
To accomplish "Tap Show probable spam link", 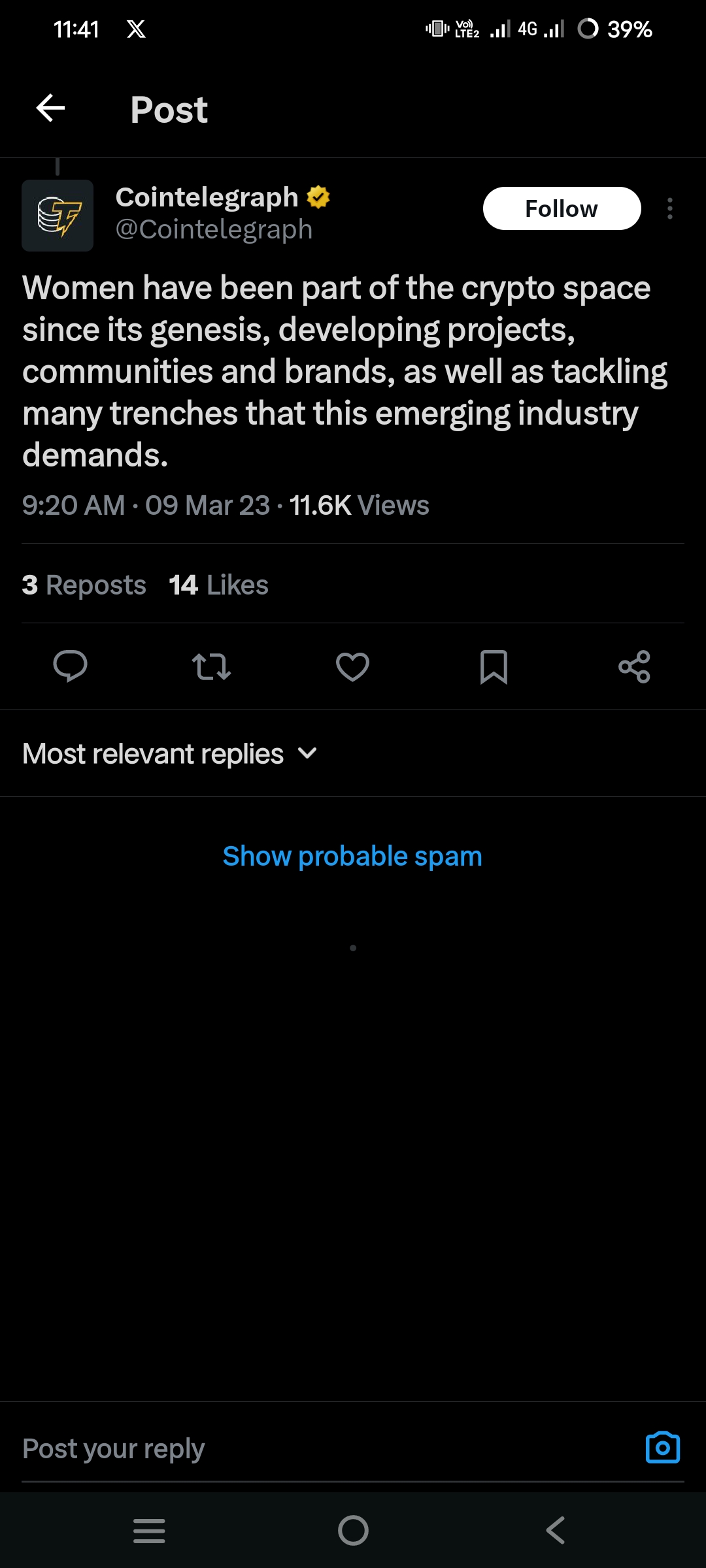I will coord(352,856).
